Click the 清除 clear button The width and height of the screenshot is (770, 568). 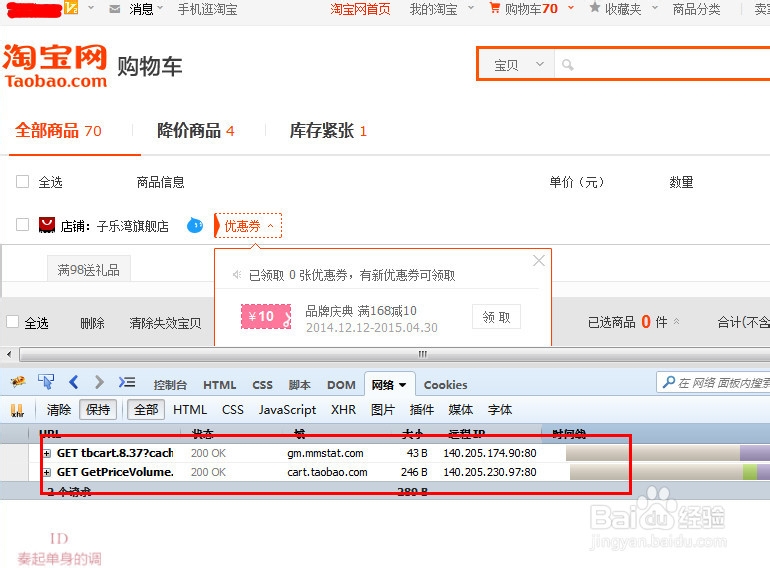point(59,409)
